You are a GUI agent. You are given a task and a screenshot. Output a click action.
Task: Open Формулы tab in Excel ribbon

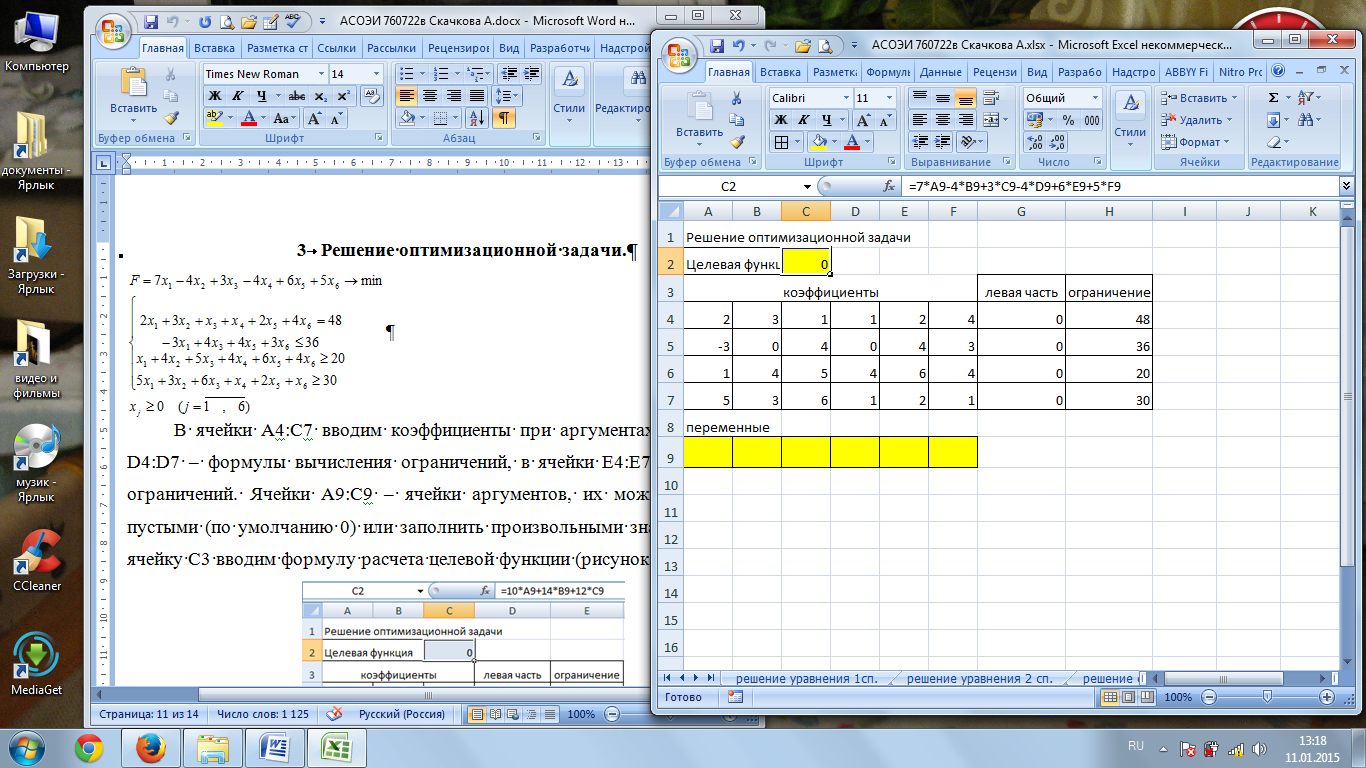tap(887, 72)
